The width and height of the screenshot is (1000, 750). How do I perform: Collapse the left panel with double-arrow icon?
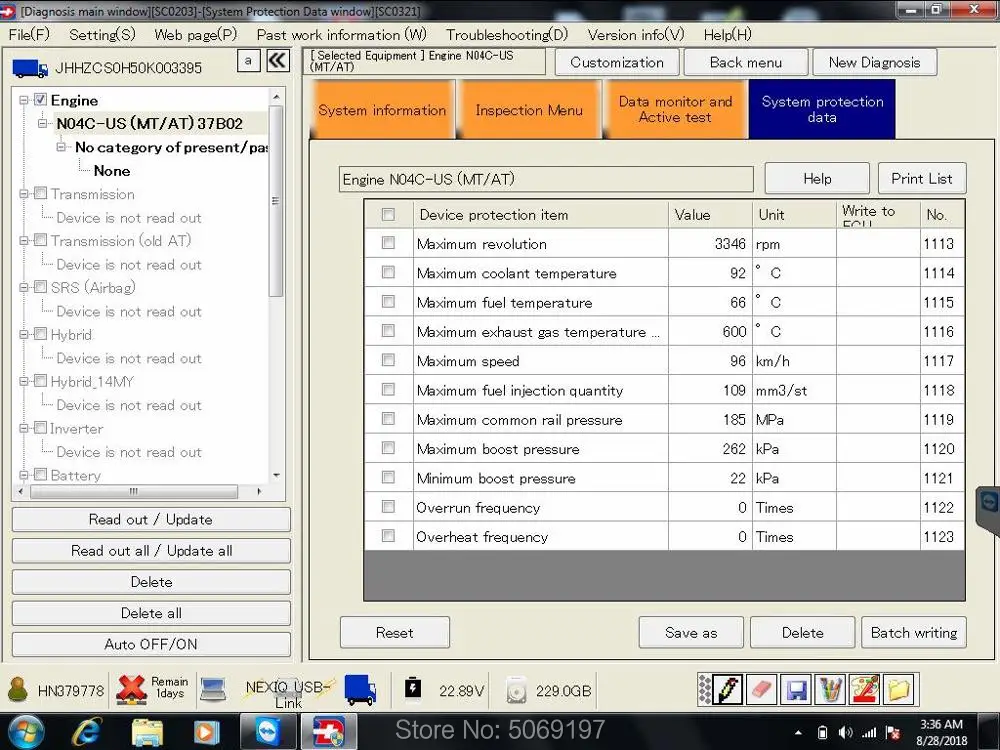[x=277, y=61]
